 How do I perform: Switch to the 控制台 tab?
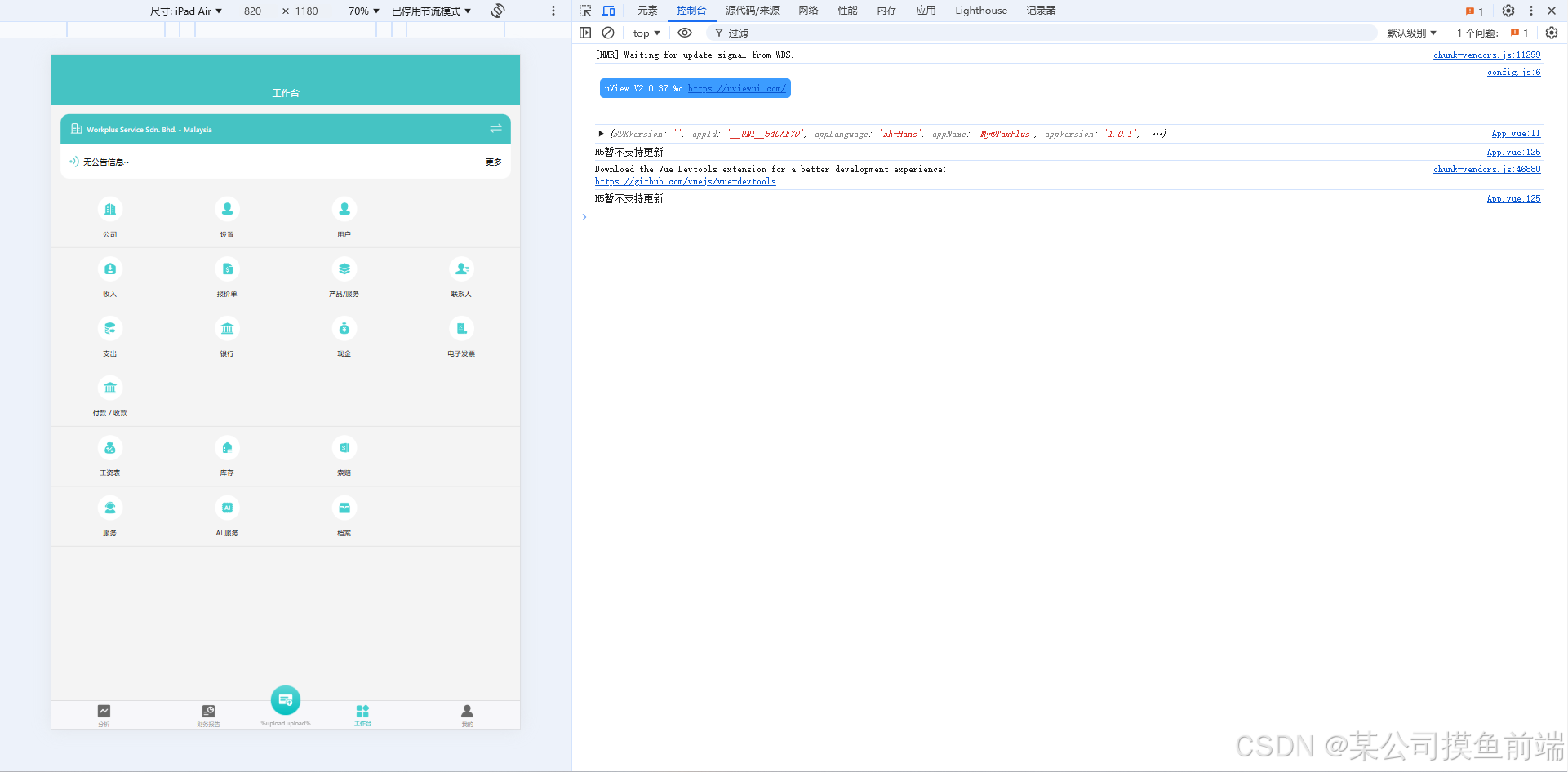coord(691,11)
